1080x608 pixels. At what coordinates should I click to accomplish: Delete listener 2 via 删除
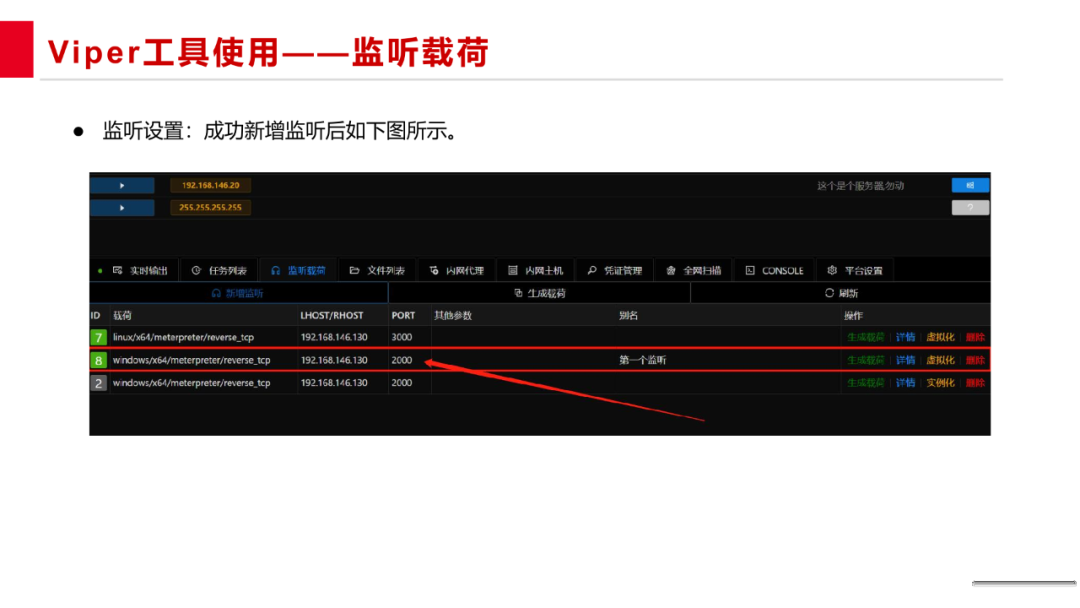[975, 383]
